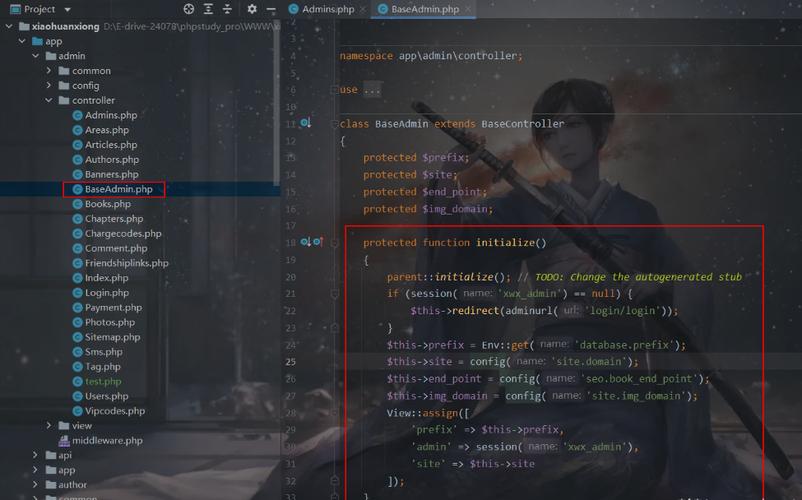Screen dimensions: 802x500
Task: Select Tag.php file
Action: [102, 367]
